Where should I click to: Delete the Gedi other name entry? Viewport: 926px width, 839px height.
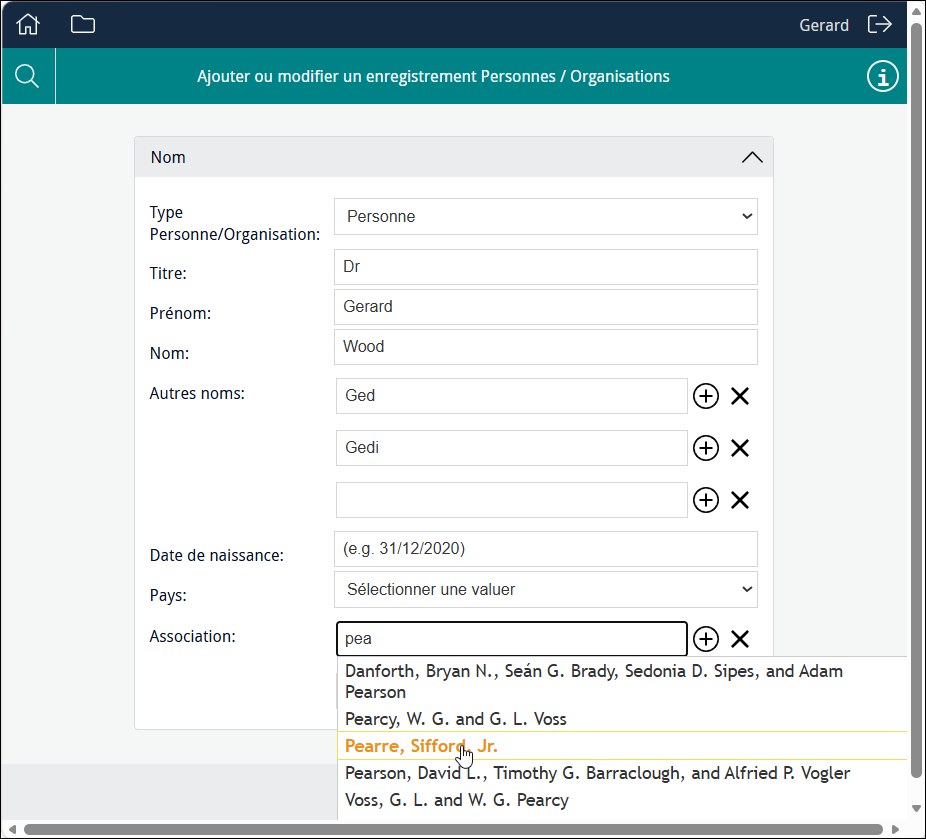740,448
